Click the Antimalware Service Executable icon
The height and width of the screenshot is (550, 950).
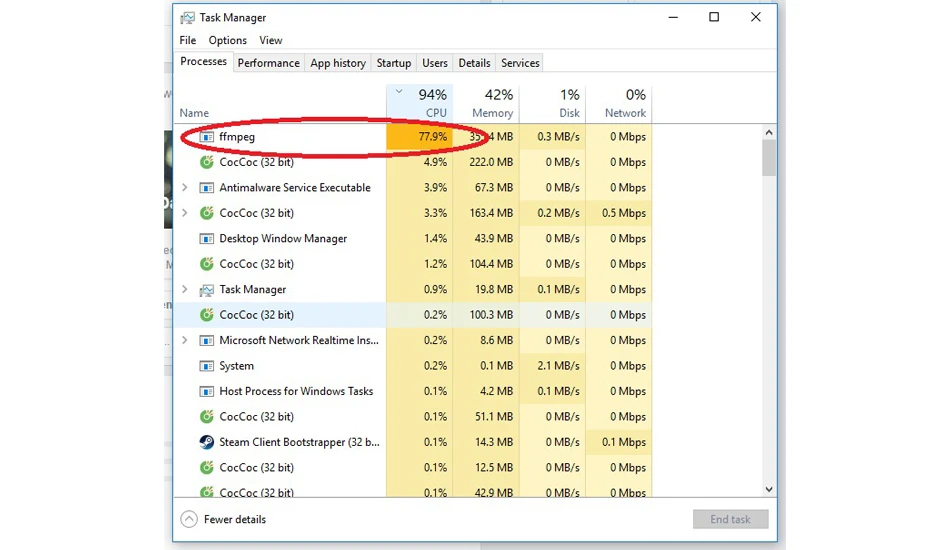pos(207,188)
